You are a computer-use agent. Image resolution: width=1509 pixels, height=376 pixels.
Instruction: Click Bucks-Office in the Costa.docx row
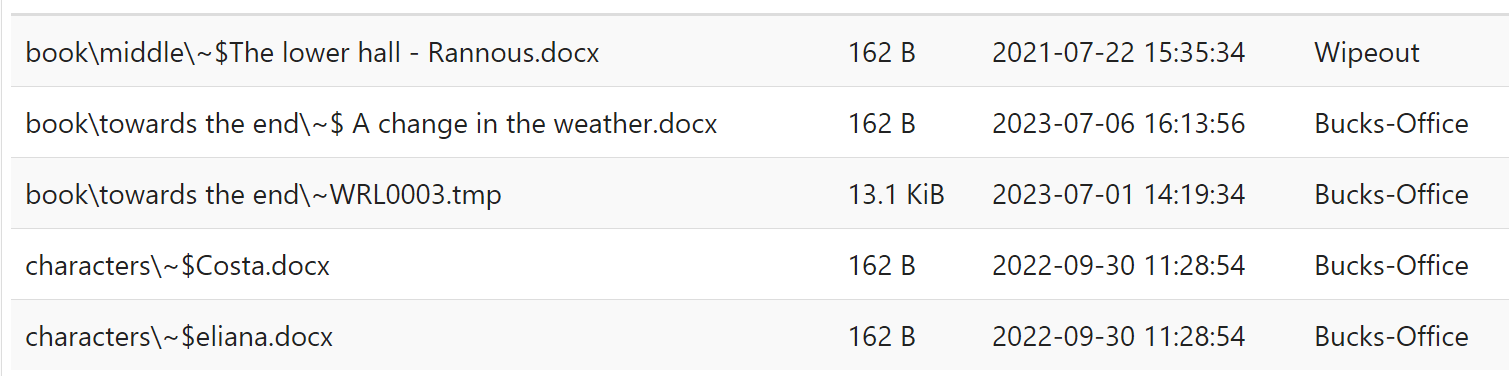[1391, 266]
